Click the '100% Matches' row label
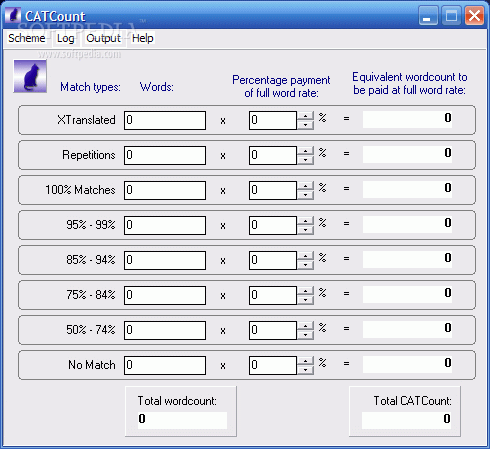Screen dimensions: 490x449 80,190
